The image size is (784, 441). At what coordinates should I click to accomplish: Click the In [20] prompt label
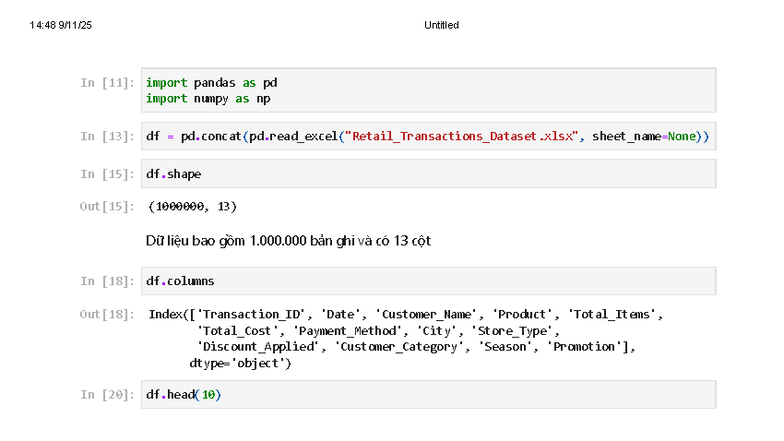[x=107, y=394]
